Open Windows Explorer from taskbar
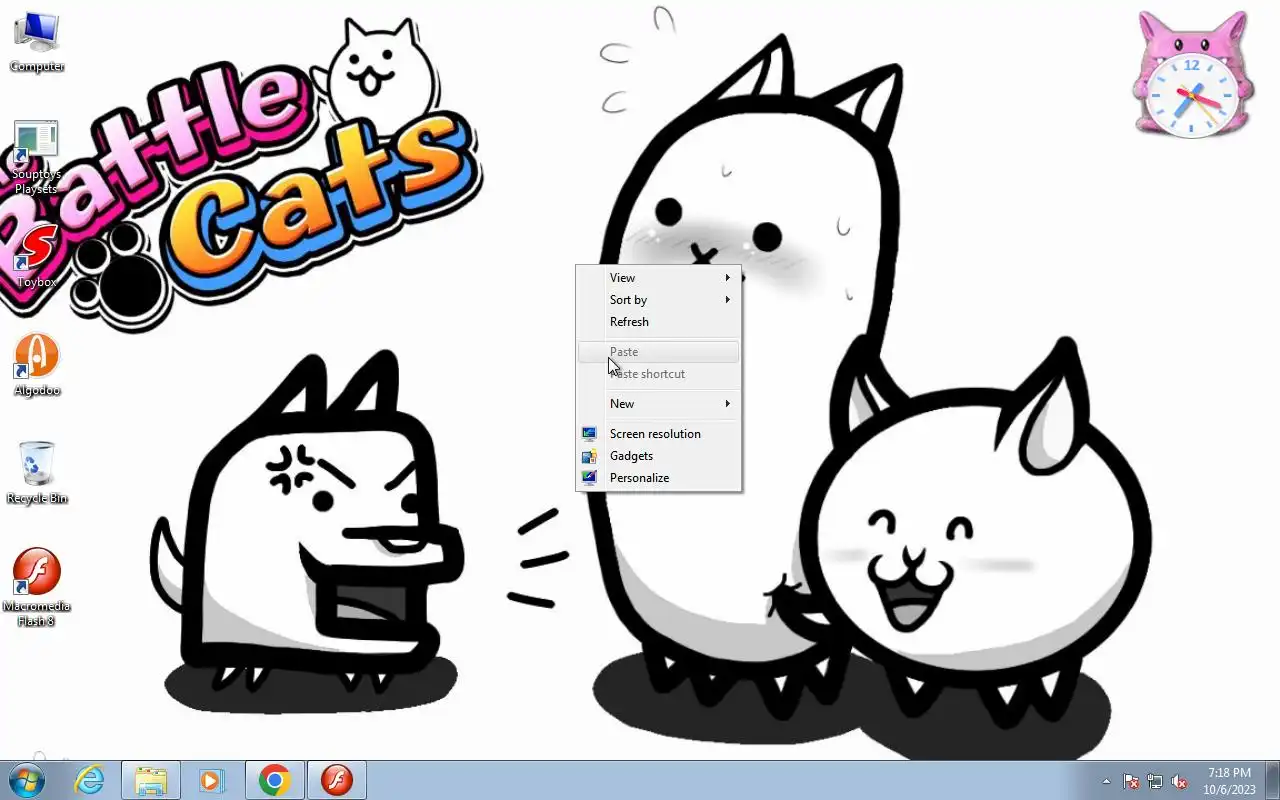Image resolution: width=1280 pixels, height=800 pixels. pyautogui.click(x=151, y=780)
